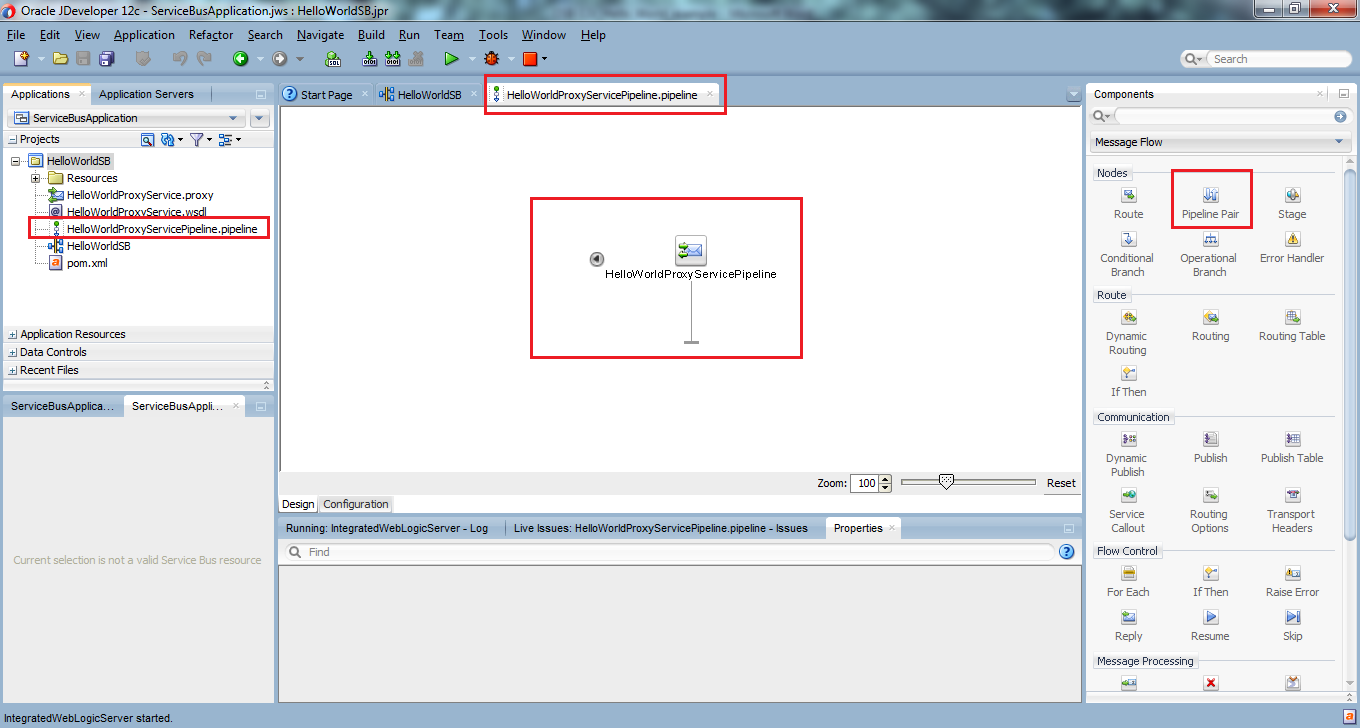Screen dimensions: 1360x728
Task: Click the zoom value stepper arrows
Action: [885, 483]
